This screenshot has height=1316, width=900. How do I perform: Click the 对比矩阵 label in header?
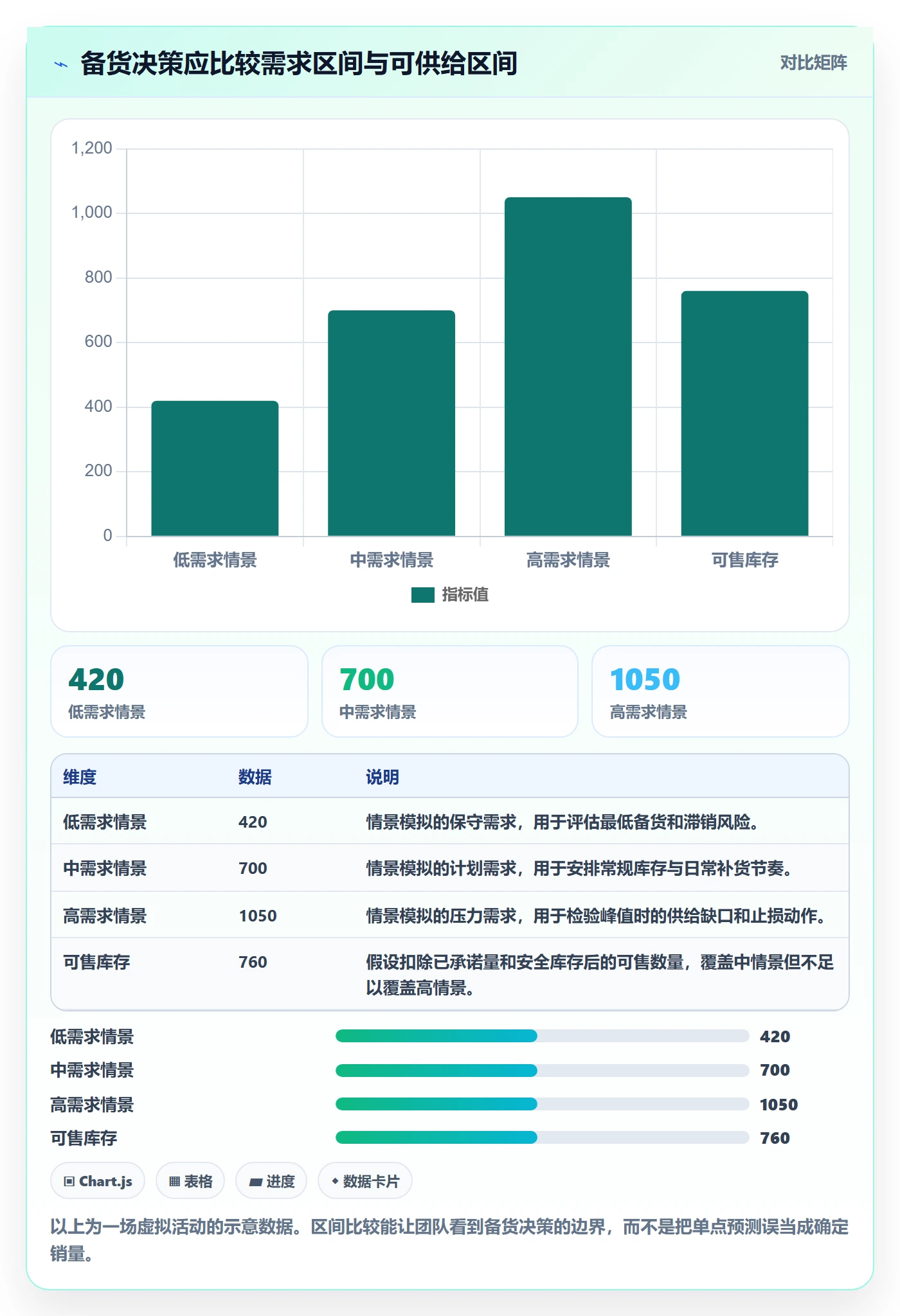(813, 62)
